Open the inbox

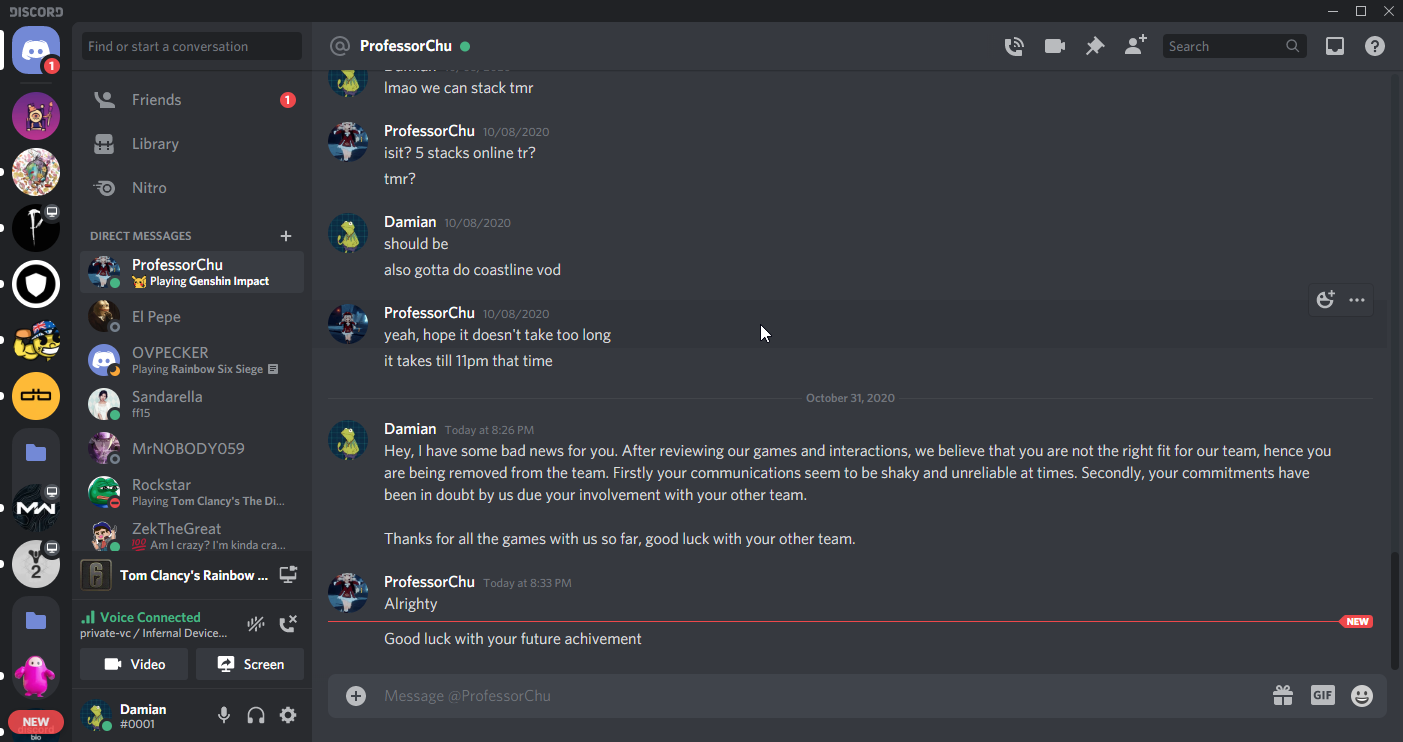pos(1334,46)
